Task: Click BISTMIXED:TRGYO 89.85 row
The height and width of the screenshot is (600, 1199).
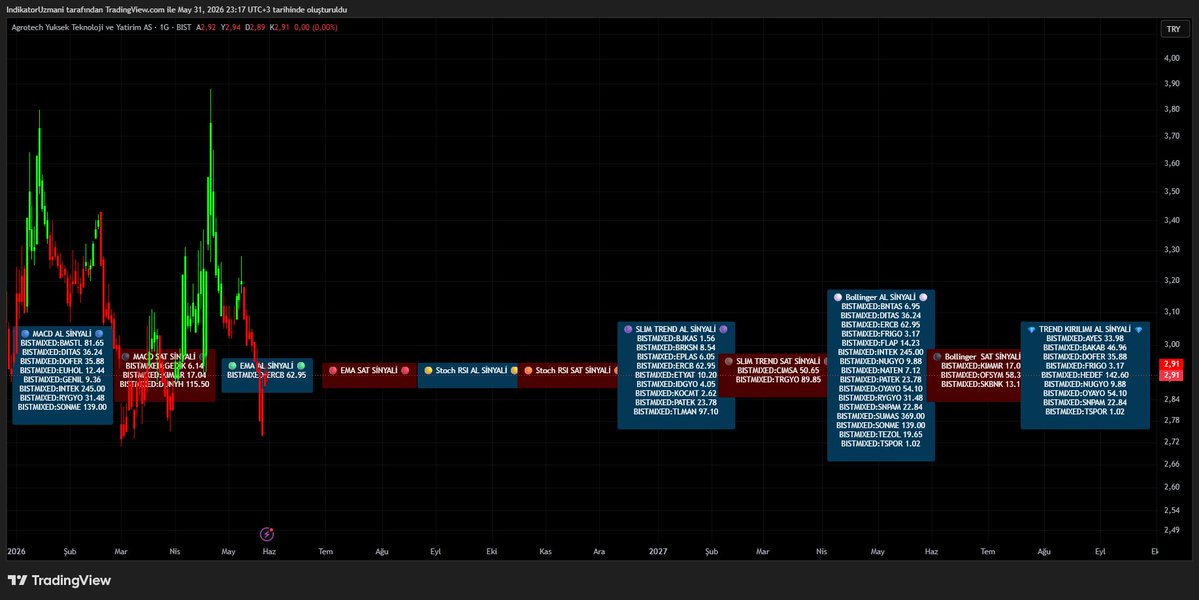Action: [778, 380]
